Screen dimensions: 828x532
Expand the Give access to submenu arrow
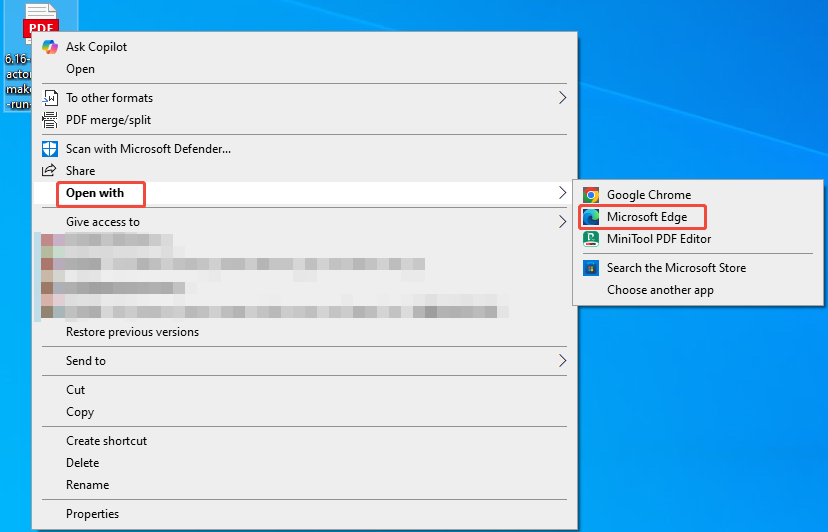click(562, 222)
